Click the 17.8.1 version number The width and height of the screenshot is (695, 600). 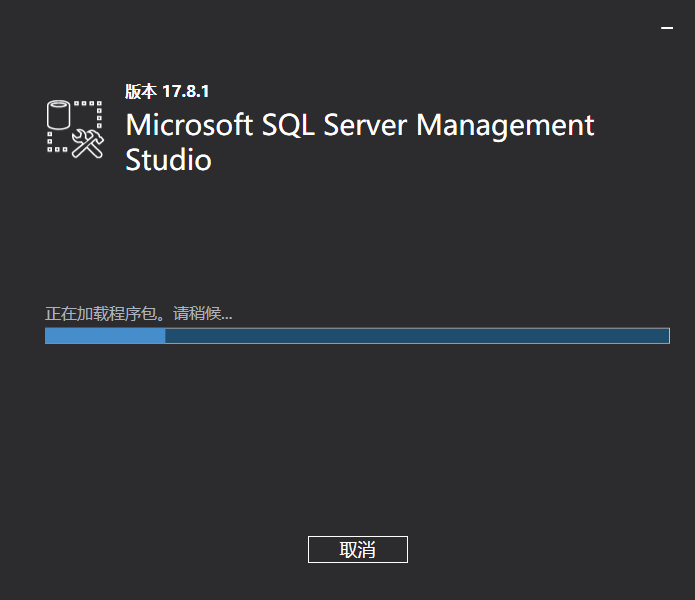coord(185,91)
